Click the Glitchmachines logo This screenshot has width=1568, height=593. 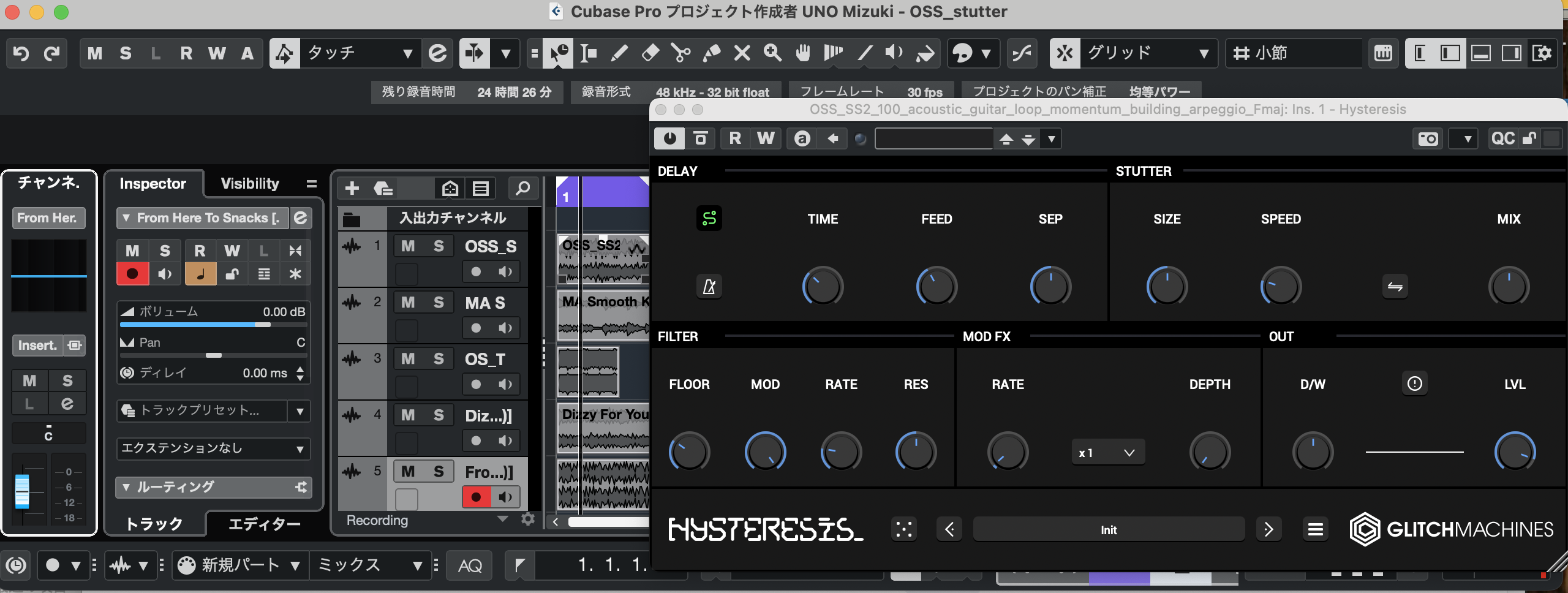coord(1452,529)
